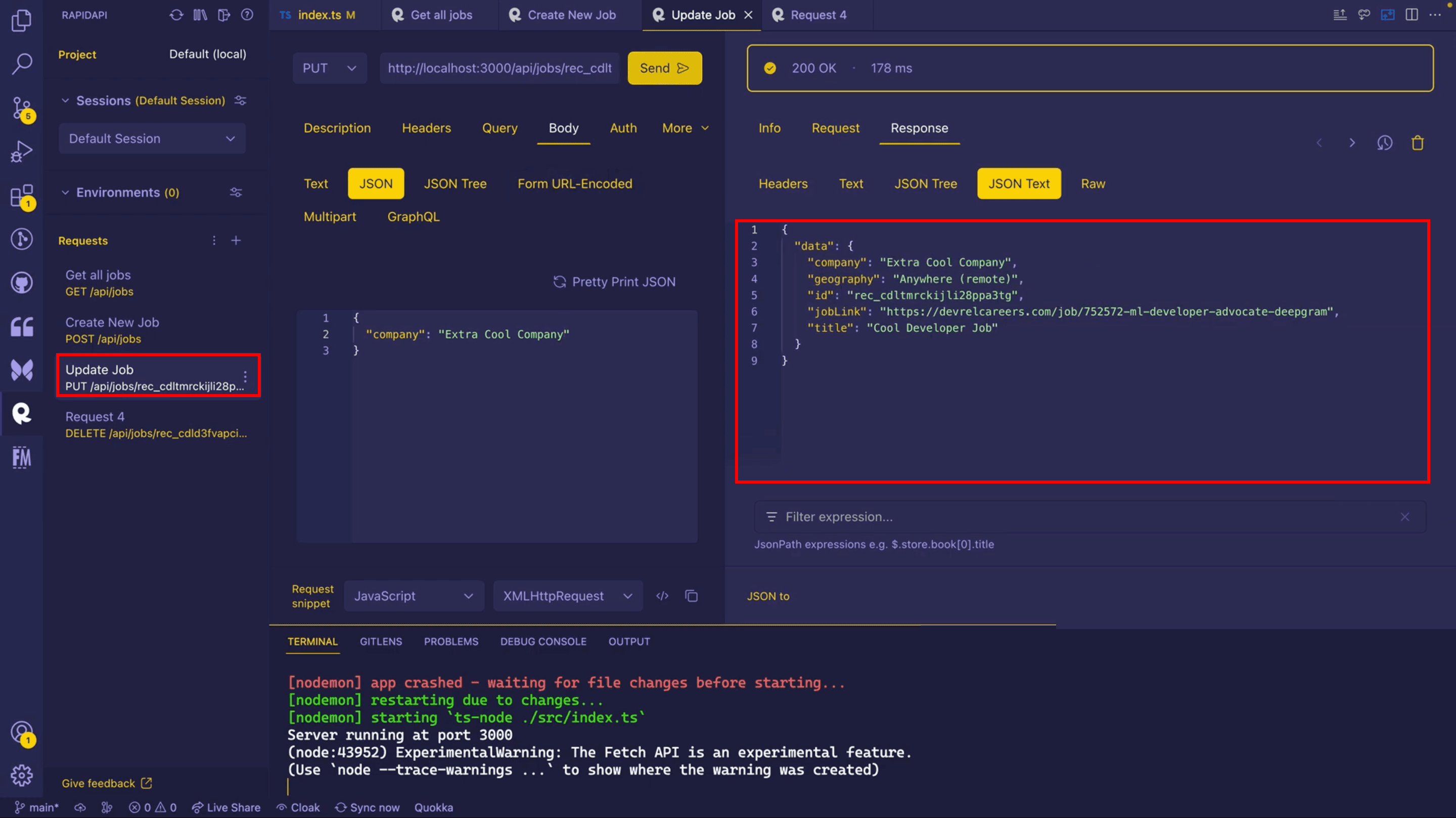Click Sync now in status bar
Screen dimensions: 1456x818
pyautogui.click(x=368, y=808)
